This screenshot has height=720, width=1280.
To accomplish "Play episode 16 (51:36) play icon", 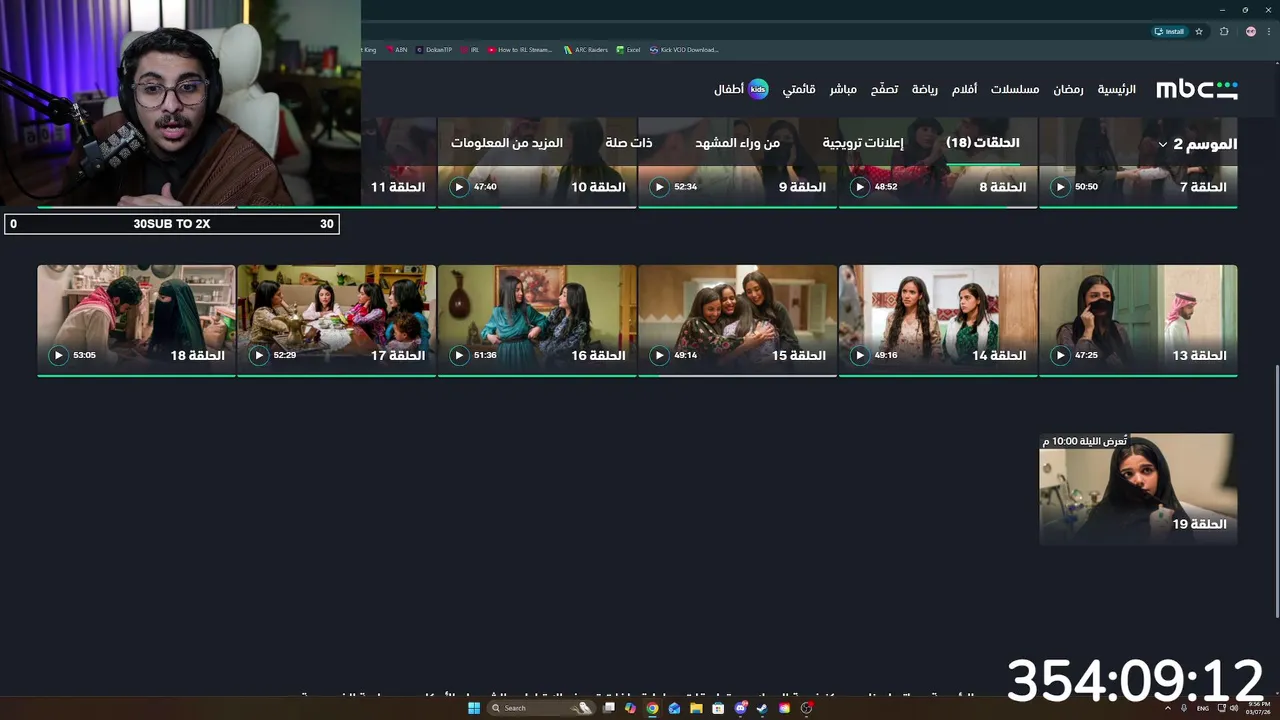I will click(x=459, y=355).
